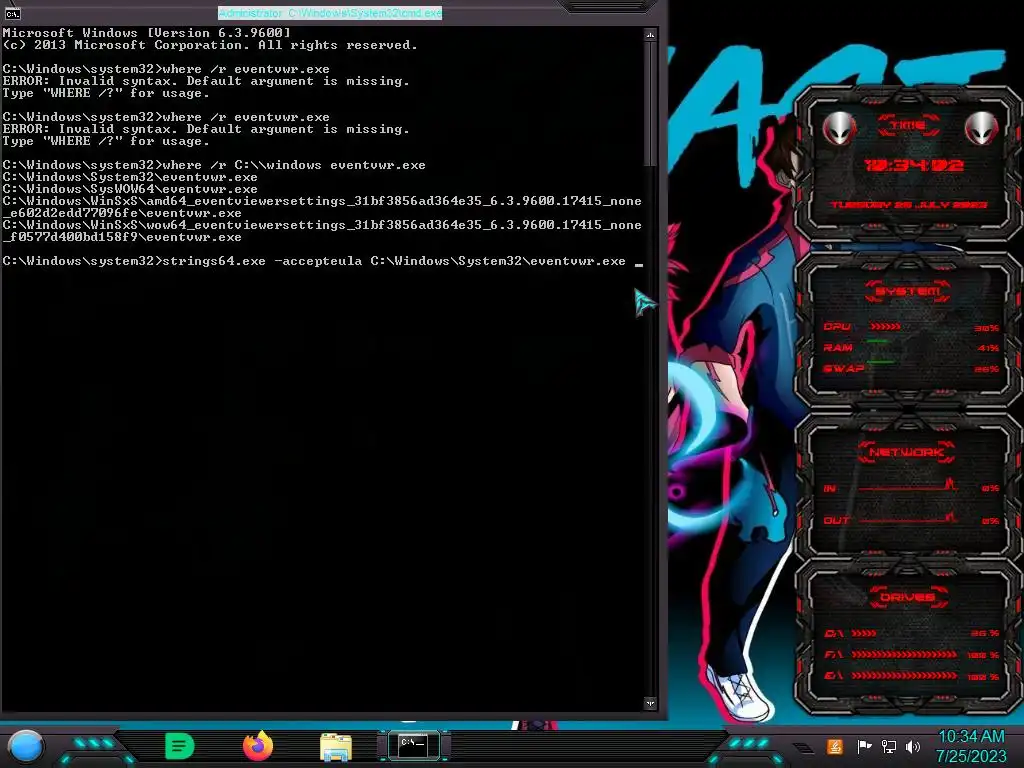Viewport: 1024px width, 768px height.
Task: Click the left alien head icon in Time widget
Action: click(839, 128)
